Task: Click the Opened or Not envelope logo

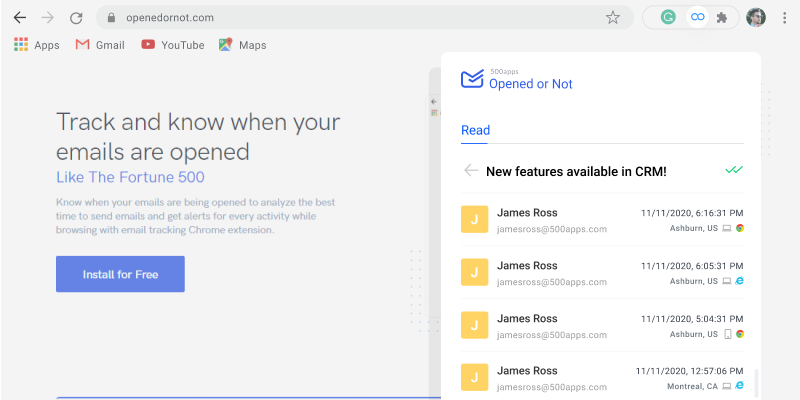Action: (472, 79)
